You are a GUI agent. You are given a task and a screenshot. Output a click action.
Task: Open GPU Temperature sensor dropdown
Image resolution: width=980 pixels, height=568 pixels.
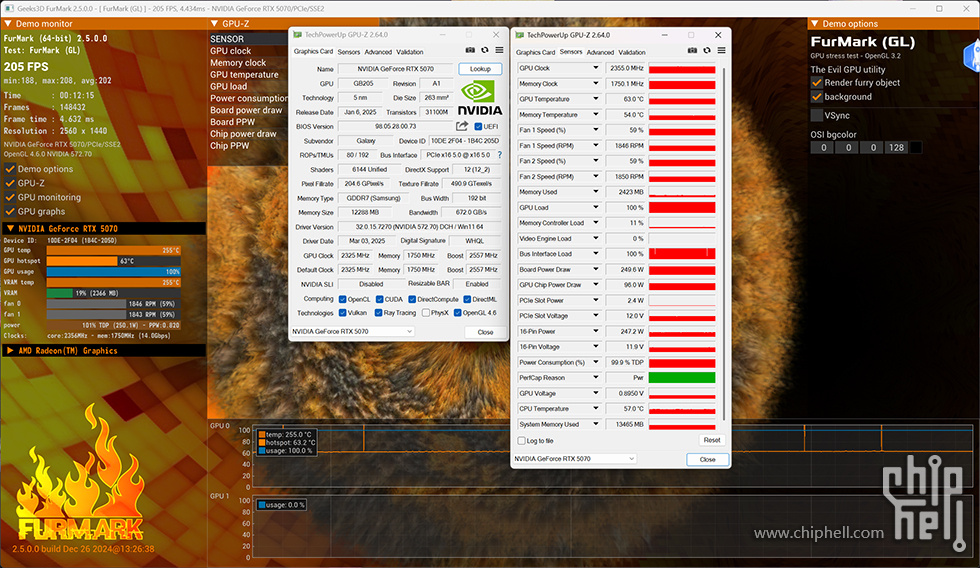[596, 99]
